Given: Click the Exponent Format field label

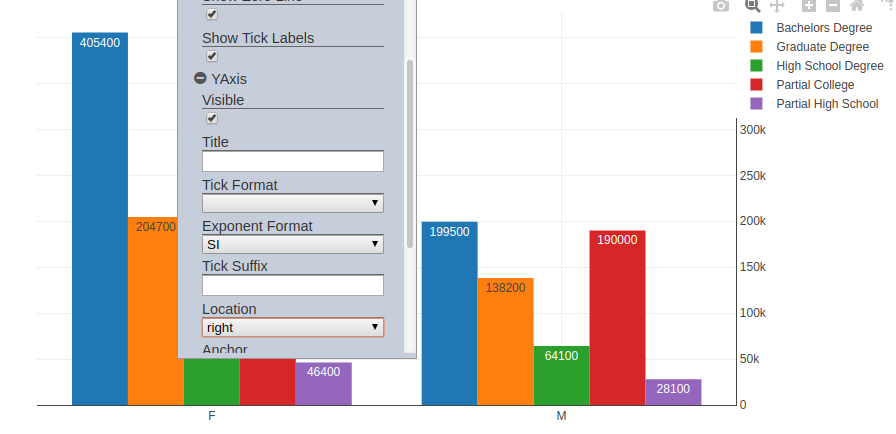Looking at the screenshot, I should 257,226.
